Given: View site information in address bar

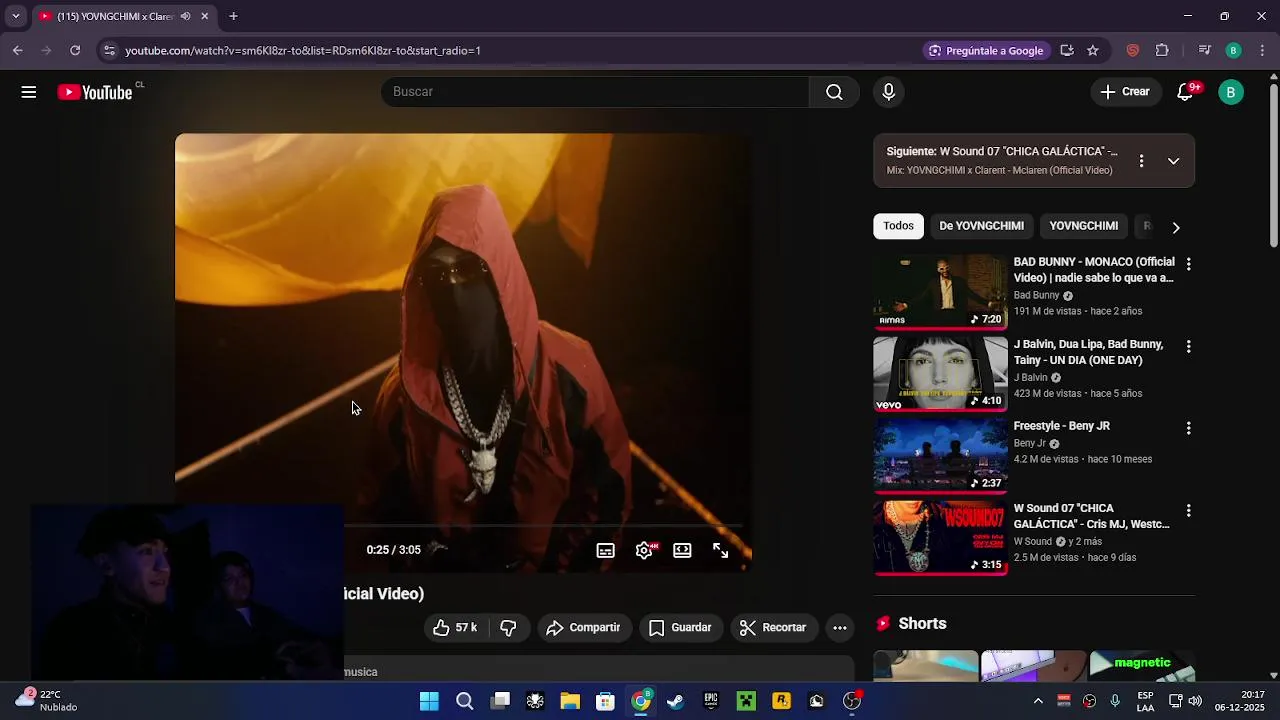Looking at the screenshot, I should coord(109,50).
